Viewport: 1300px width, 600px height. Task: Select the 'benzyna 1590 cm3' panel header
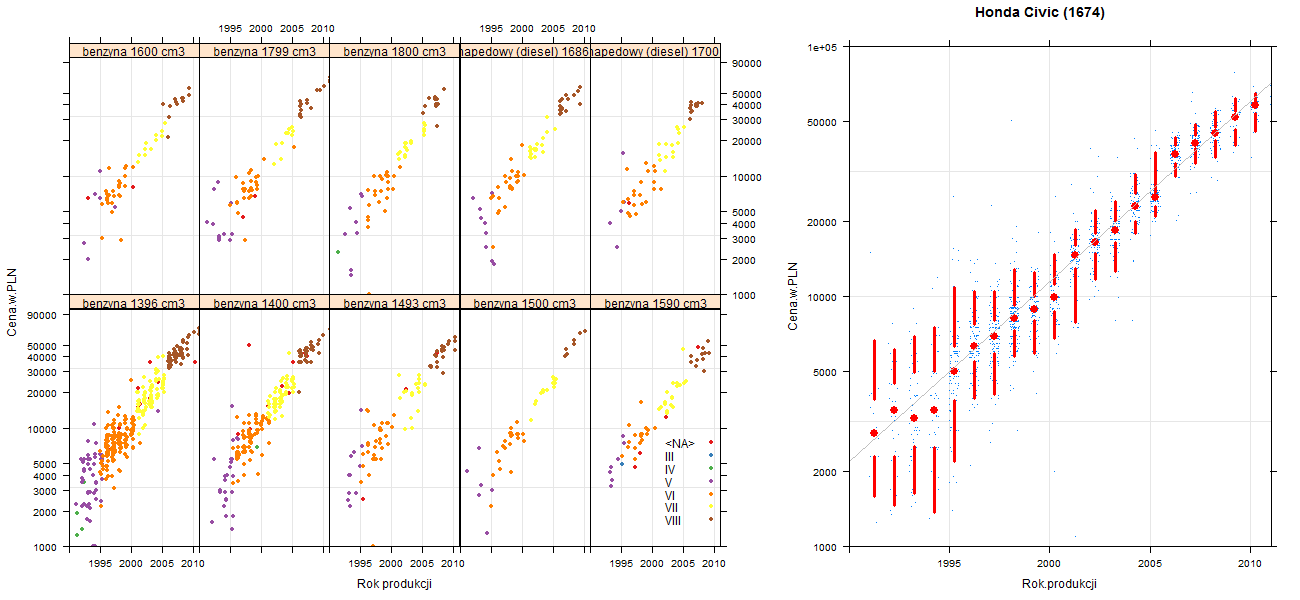point(655,303)
